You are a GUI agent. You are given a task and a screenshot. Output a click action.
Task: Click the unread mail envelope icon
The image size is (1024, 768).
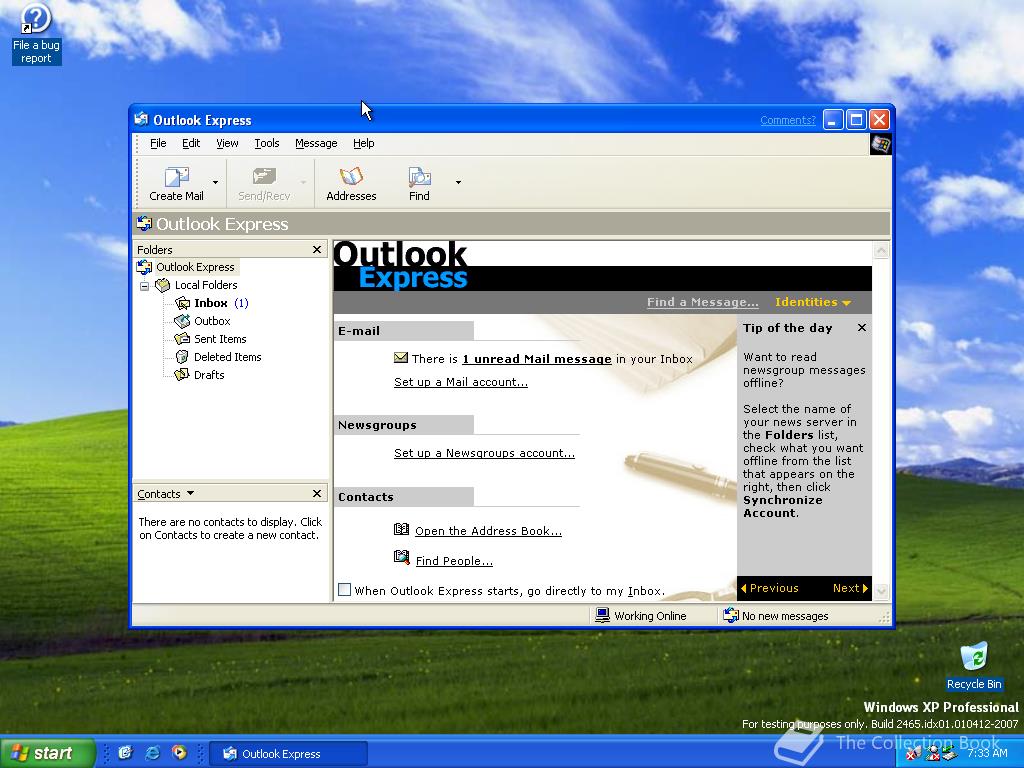pos(401,358)
